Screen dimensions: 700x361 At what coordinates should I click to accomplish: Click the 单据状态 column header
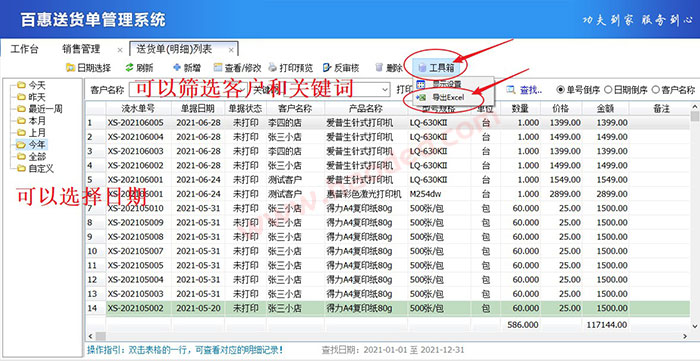coord(246,108)
